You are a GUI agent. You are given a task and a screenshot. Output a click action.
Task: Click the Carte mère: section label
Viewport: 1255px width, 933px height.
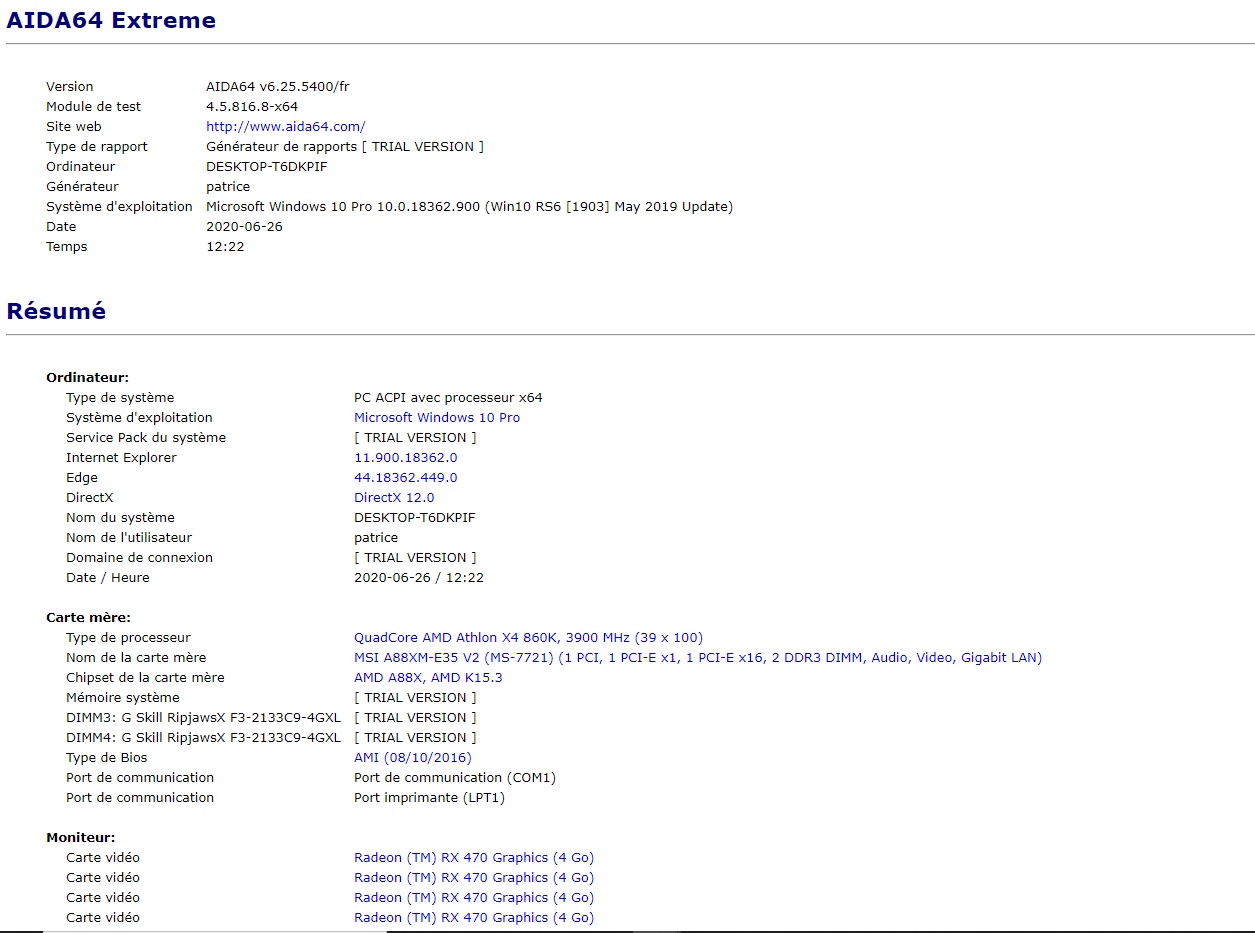[88, 618]
